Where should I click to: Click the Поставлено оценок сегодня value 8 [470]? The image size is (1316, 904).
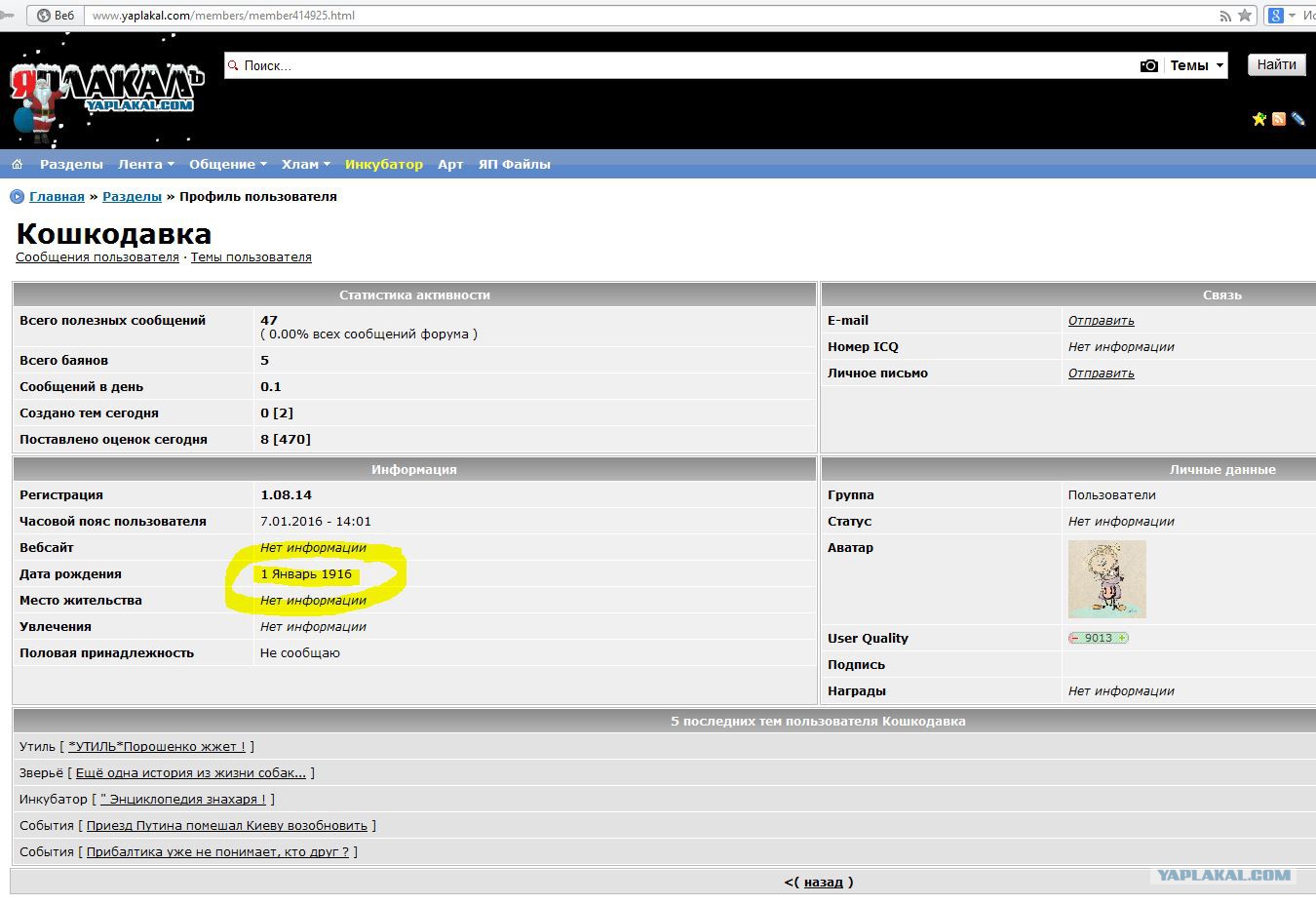tap(286, 439)
